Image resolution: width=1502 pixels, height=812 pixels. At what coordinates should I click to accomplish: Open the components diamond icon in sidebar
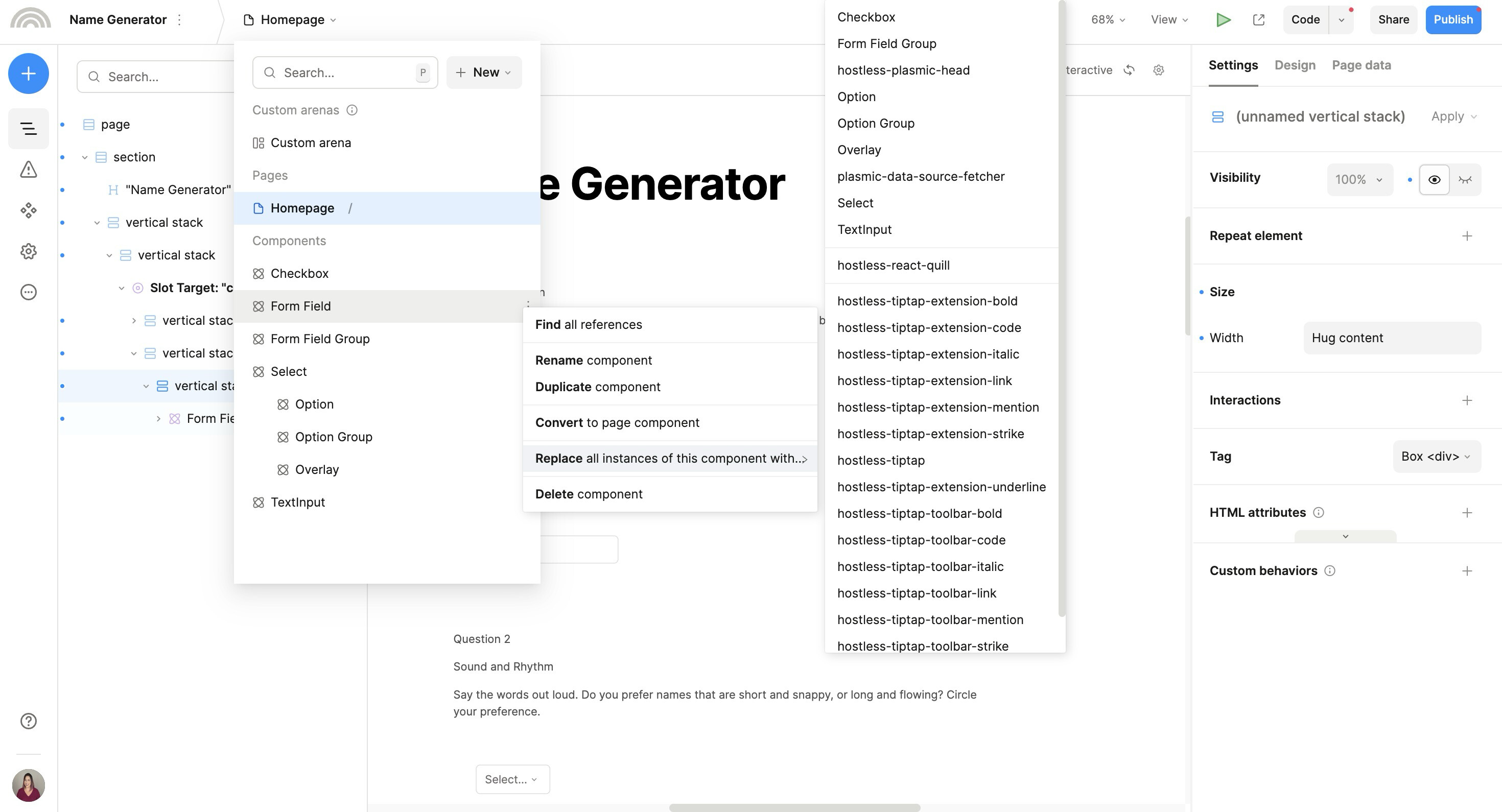pyautogui.click(x=28, y=210)
